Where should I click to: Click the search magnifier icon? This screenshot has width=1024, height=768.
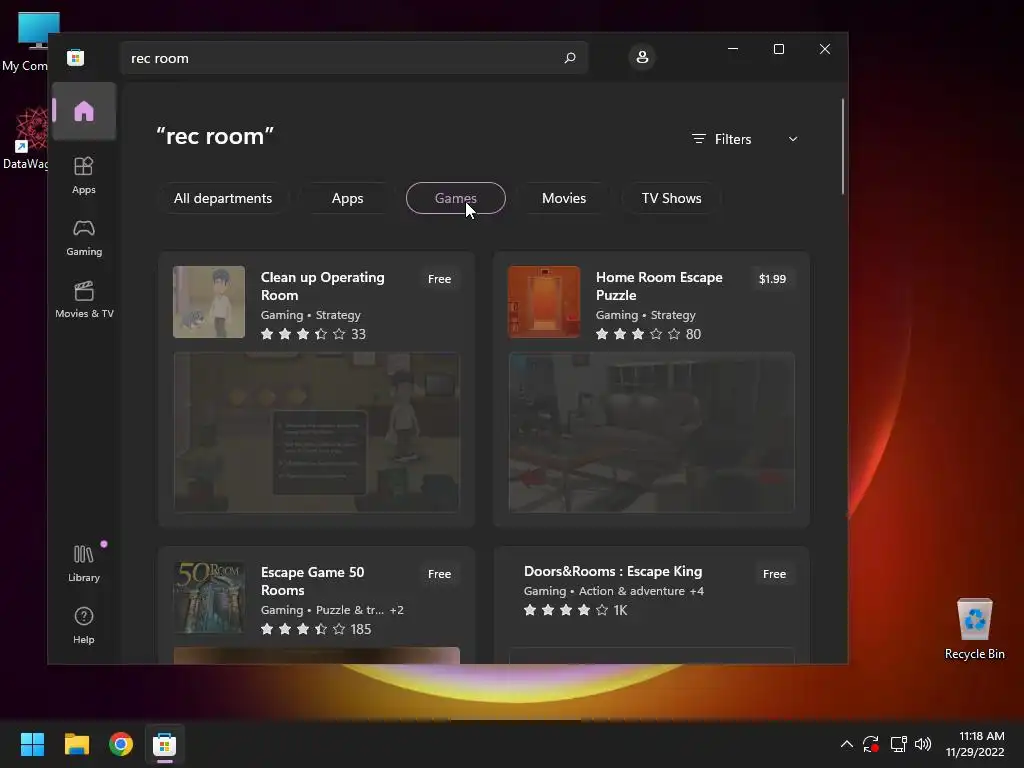pos(569,58)
